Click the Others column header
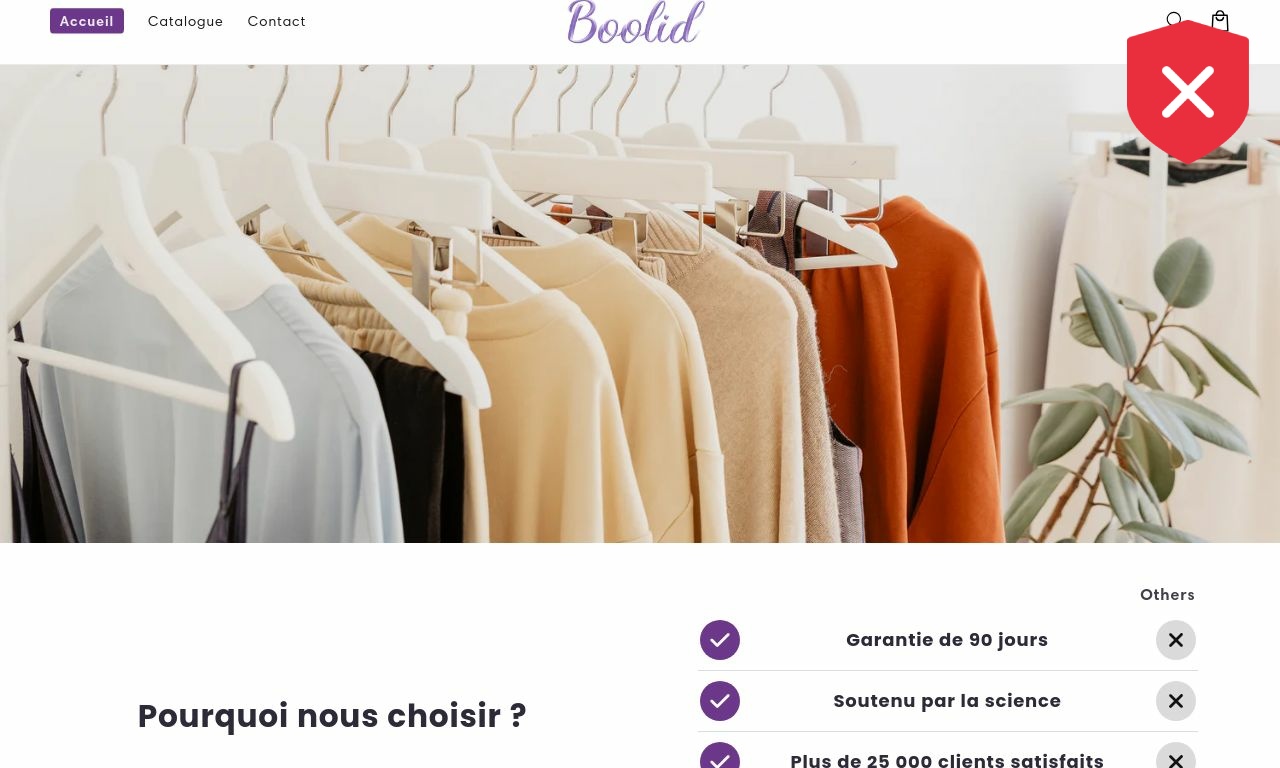Viewport: 1280px width, 768px height. [x=1167, y=594]
